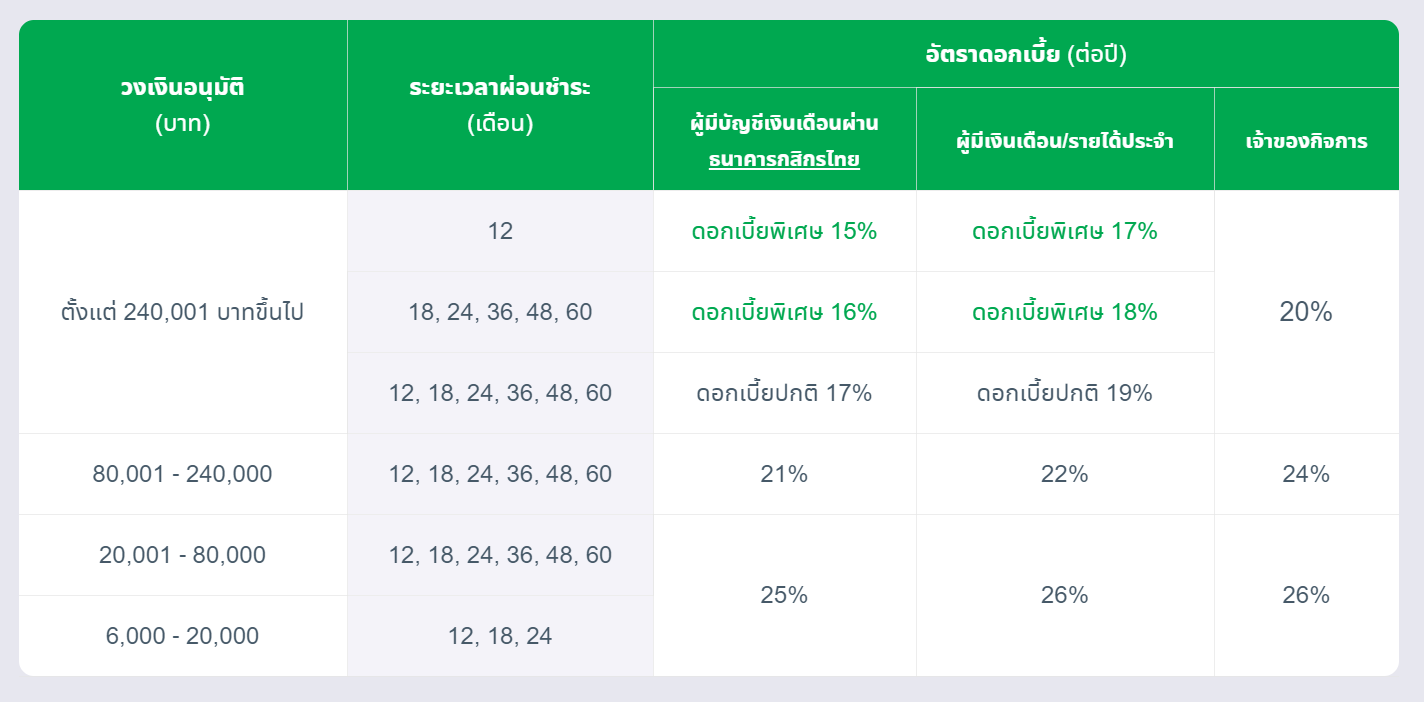Image resolution: width=1424 pixels, height=702 pixels.
Task: Select the ระยะเวลาผ่อนชำระ (เดือน) column header
Action: 500,105
